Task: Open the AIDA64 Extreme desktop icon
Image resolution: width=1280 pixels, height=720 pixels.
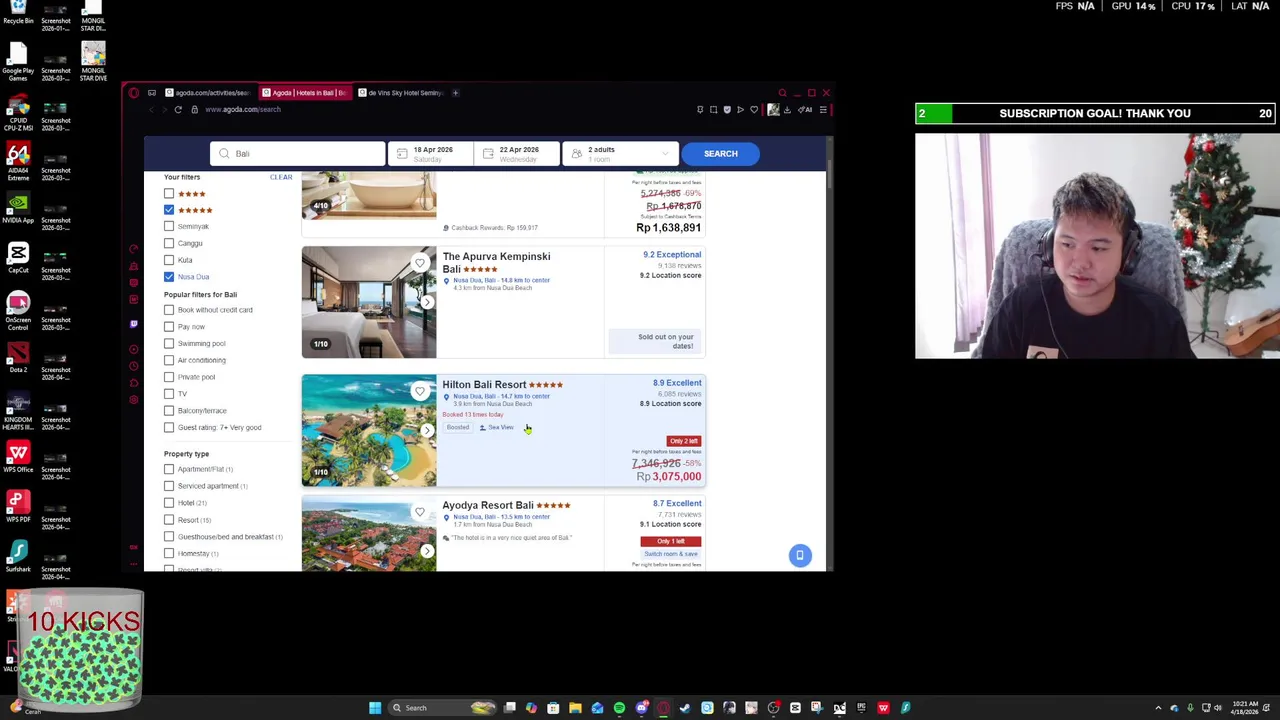Action: click(x=18, y=162)
